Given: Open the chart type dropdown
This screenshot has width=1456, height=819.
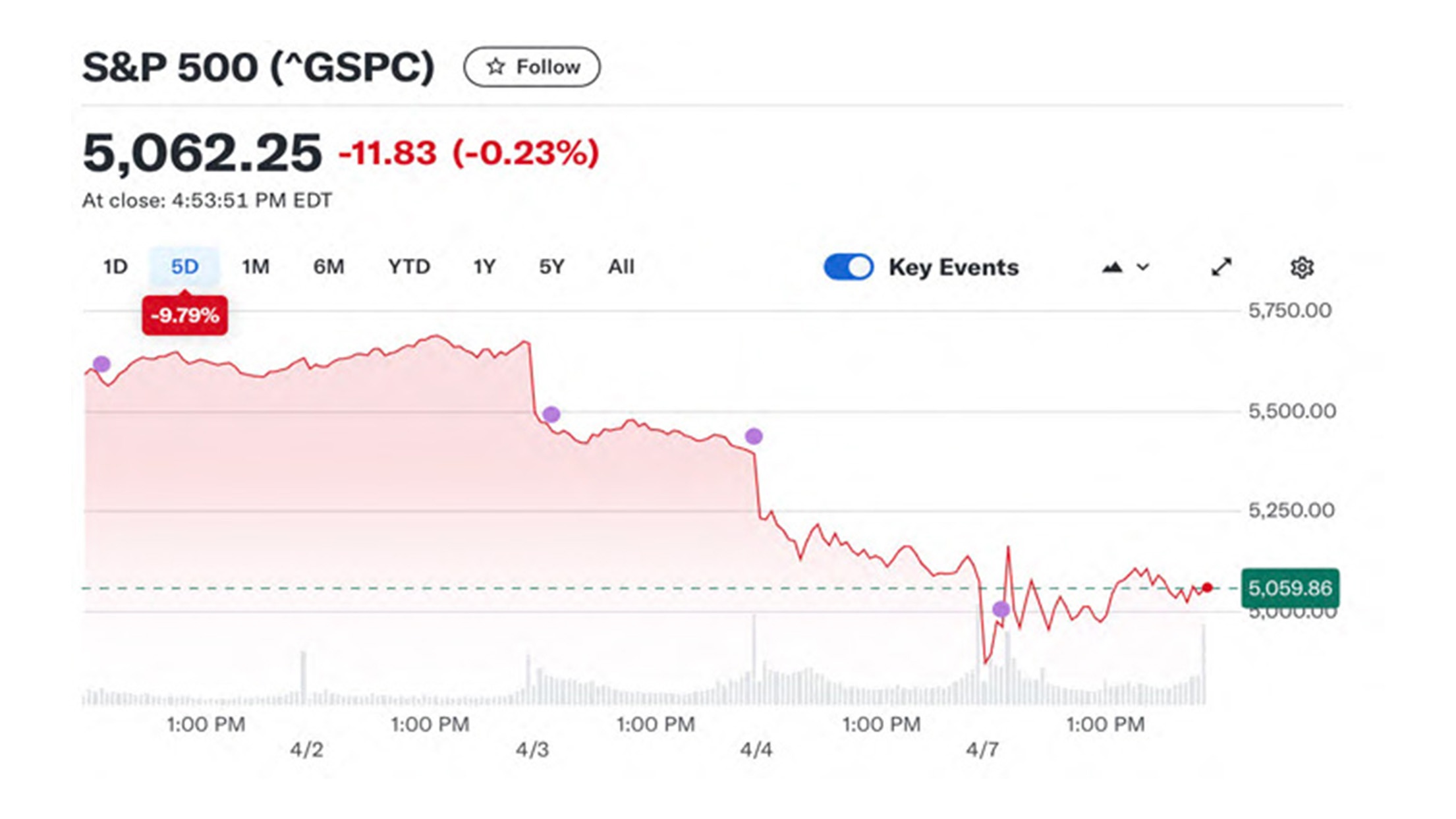Looking at the screenshot, I should pos(1125,267).
